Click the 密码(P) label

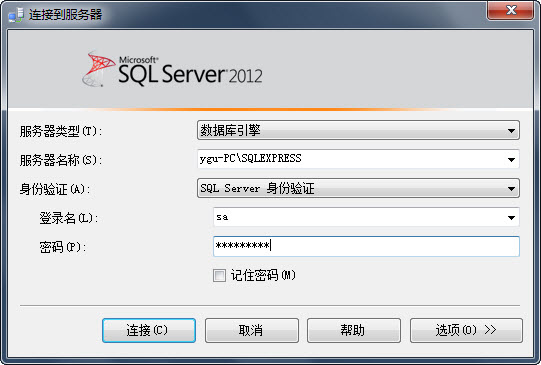point(62,247)
